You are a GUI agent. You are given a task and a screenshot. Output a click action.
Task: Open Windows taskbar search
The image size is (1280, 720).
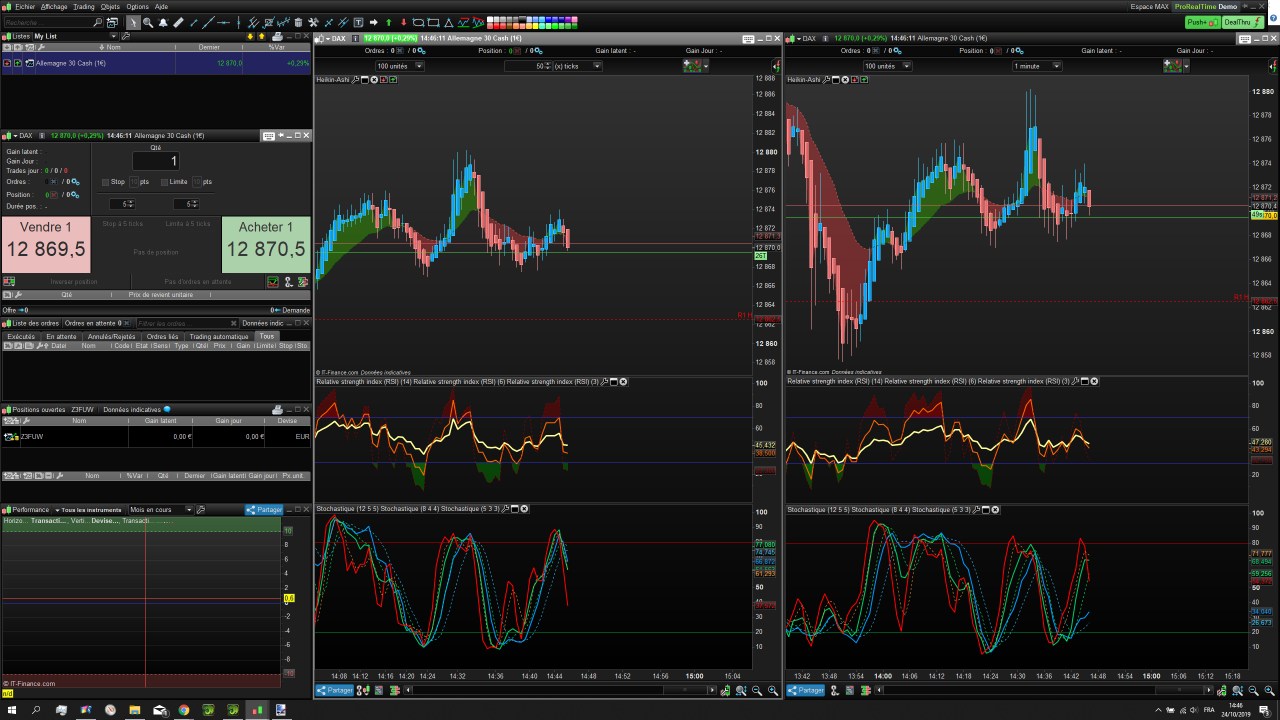point(36,710)
